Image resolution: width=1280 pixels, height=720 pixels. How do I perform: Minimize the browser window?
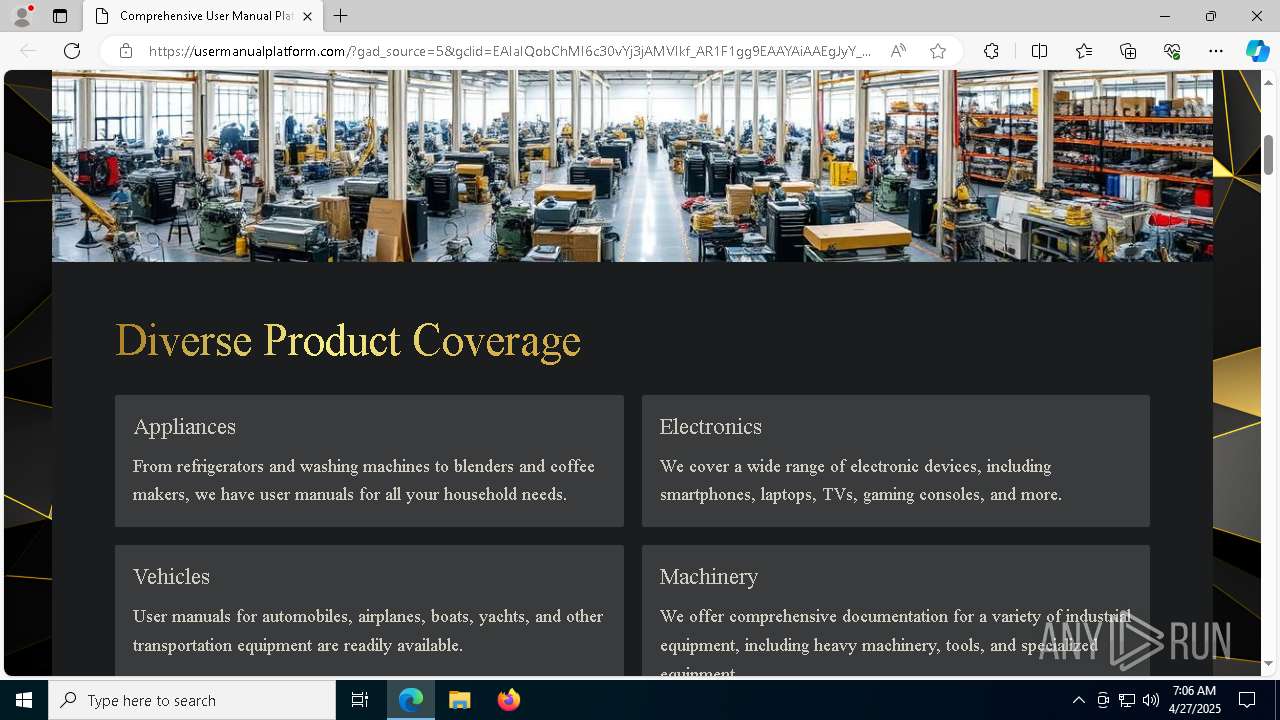point(1165,16)
